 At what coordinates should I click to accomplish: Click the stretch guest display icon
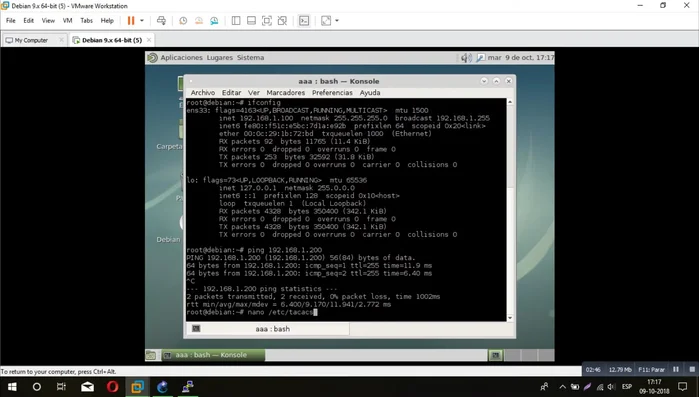(326, 20)
